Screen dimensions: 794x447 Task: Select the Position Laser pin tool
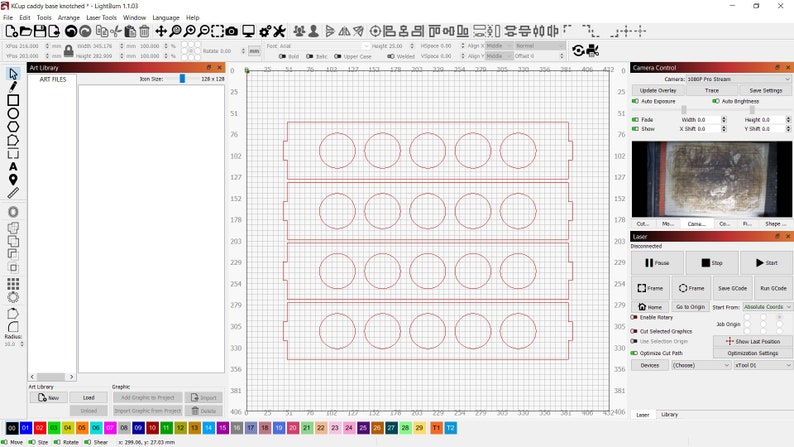coord(13,180)
